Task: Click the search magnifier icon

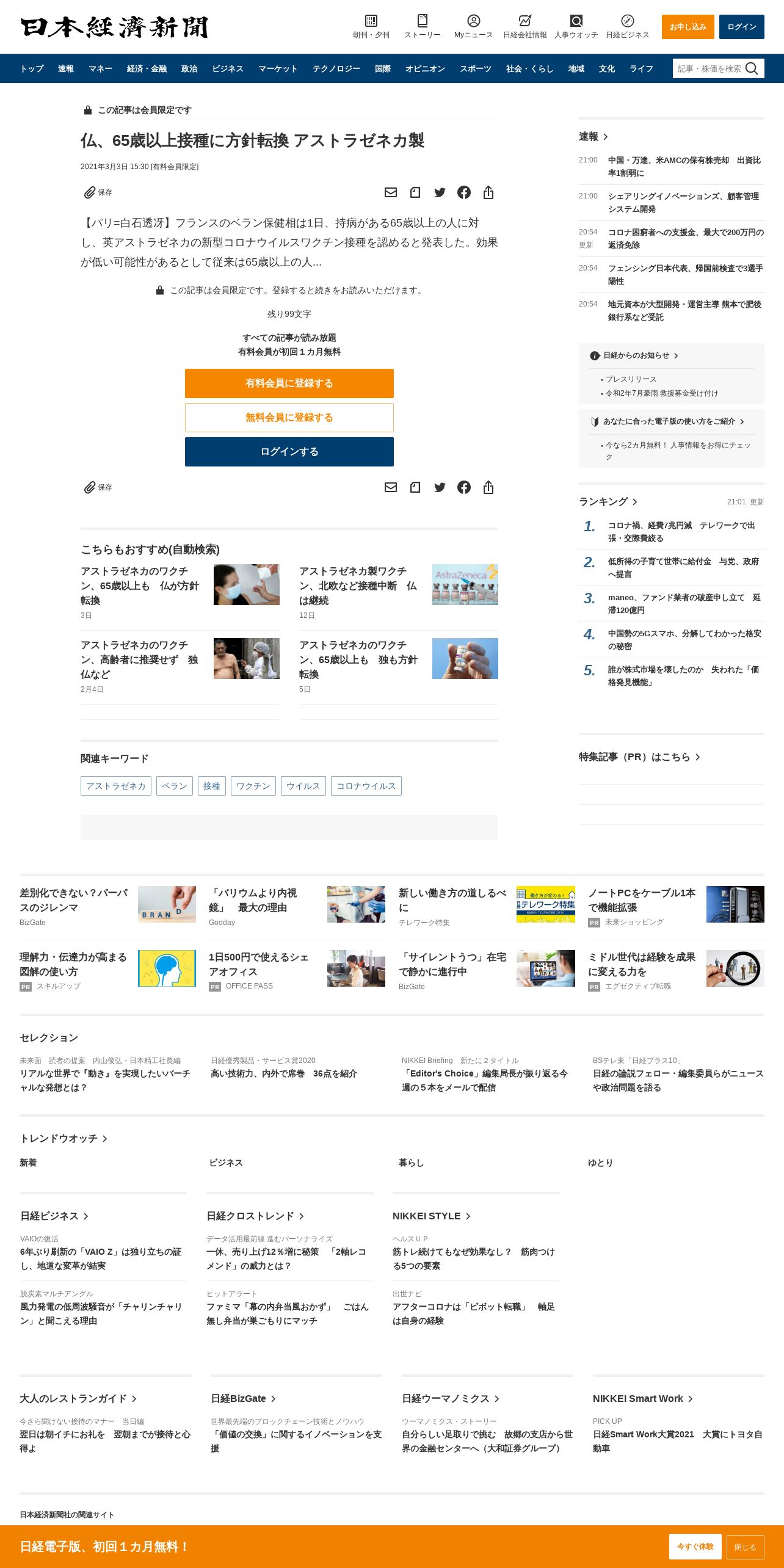Action: [752, 68]
